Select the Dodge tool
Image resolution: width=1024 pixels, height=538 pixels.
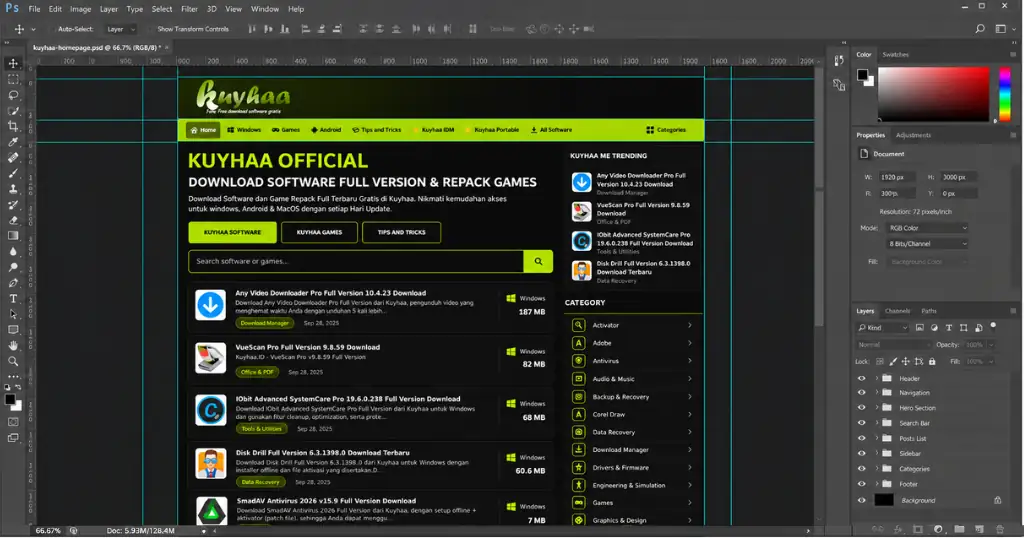pos(13,267)
